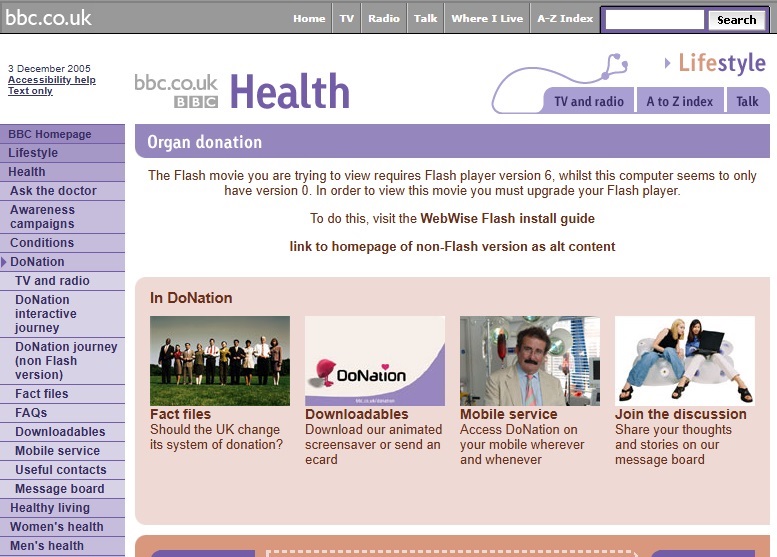777x557 pixels.
Task: Open Talk in the top navigation bar
Action: 425,18
